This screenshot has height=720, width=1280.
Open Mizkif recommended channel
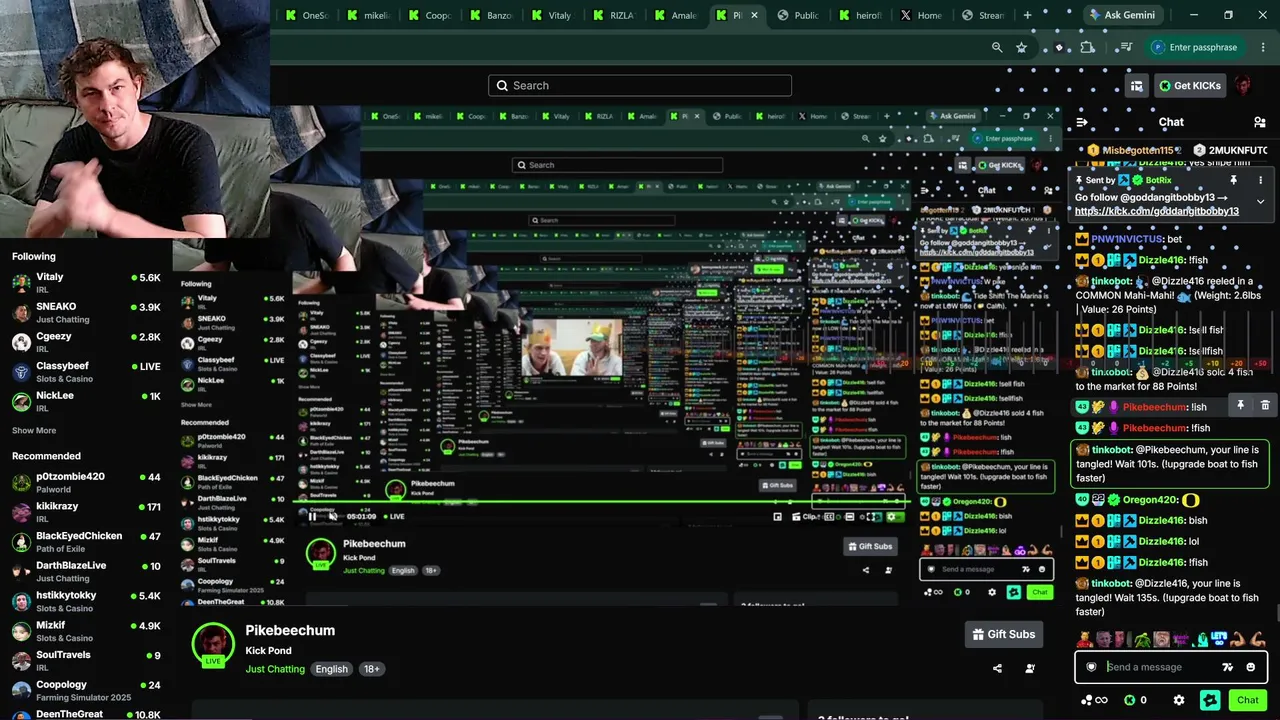point(86,631)
